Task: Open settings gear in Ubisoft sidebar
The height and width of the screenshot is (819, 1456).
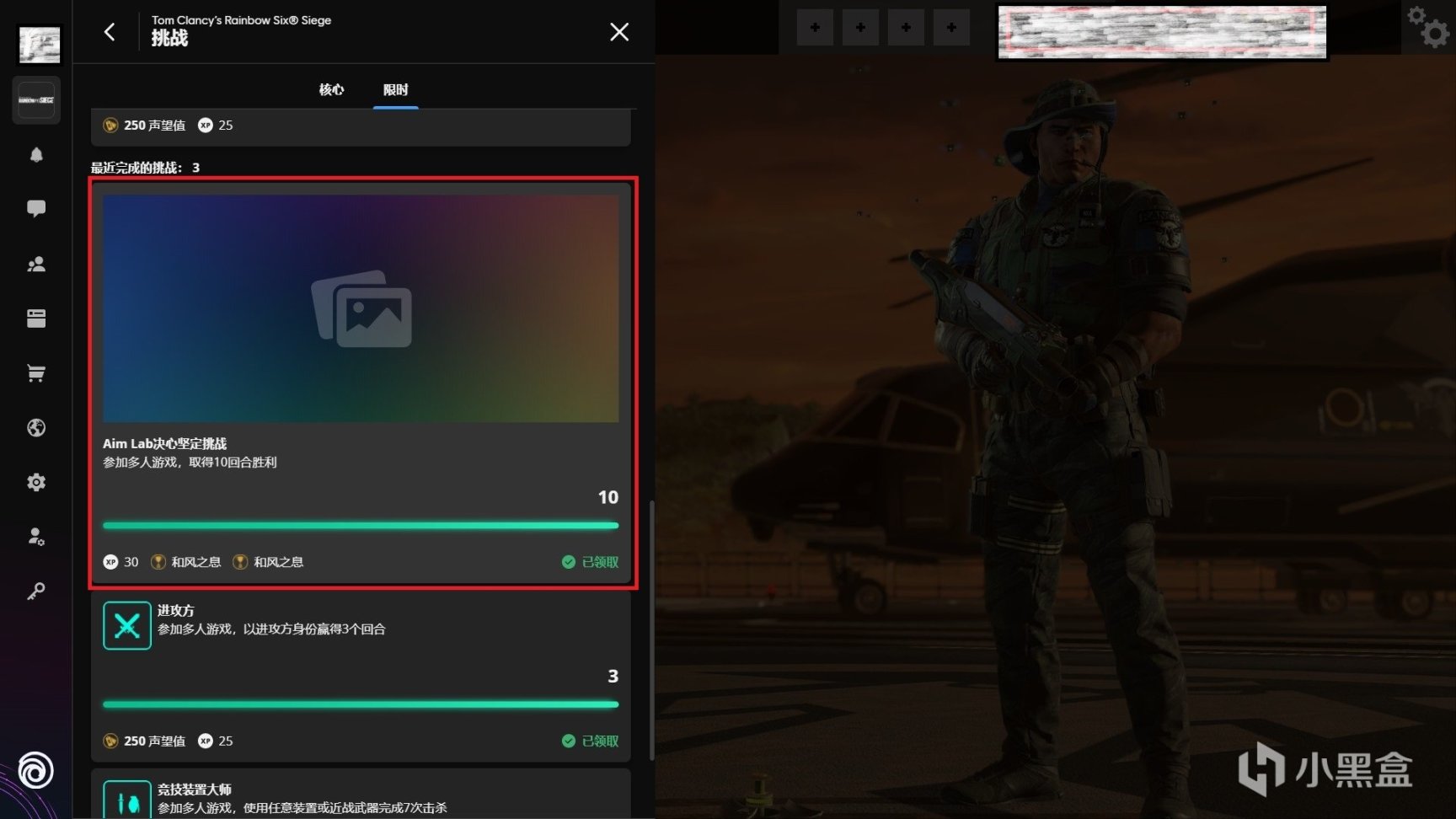Action: coord(36,482)
